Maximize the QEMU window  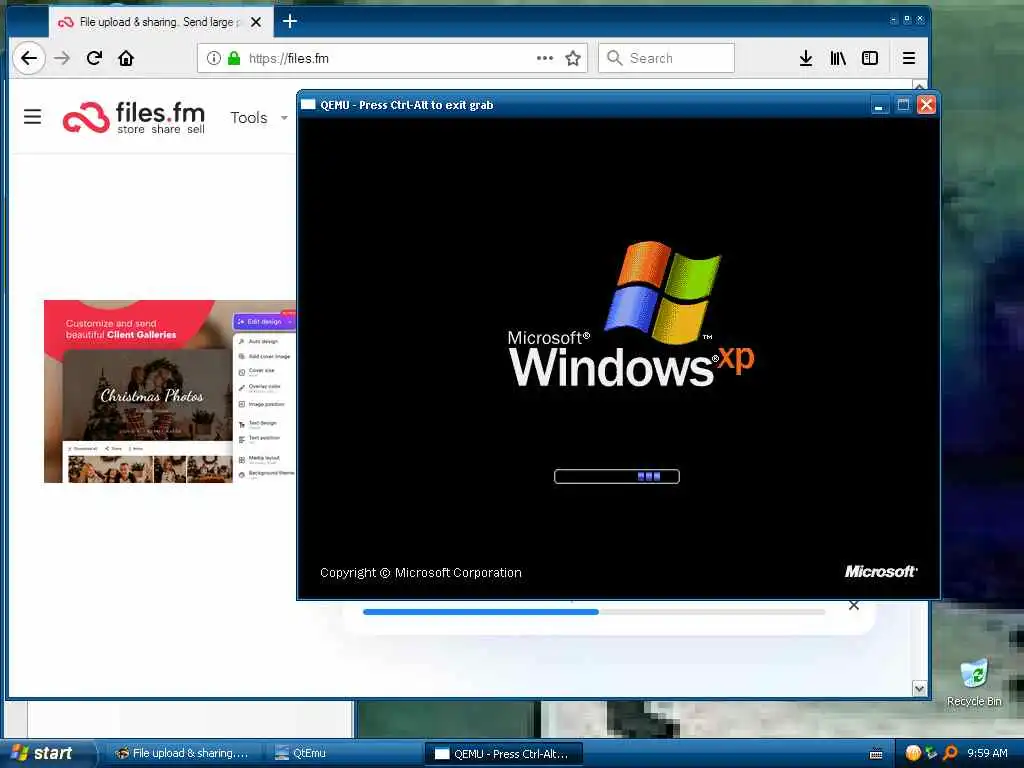click(903, 105)
